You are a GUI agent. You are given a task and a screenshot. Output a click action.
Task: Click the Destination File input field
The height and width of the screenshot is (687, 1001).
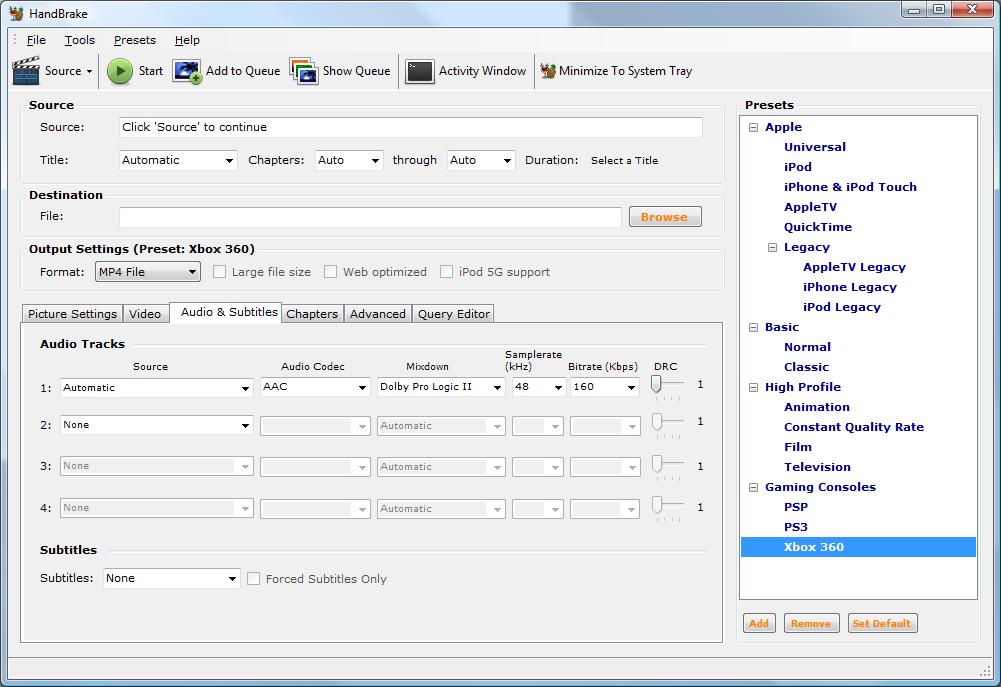370,216
